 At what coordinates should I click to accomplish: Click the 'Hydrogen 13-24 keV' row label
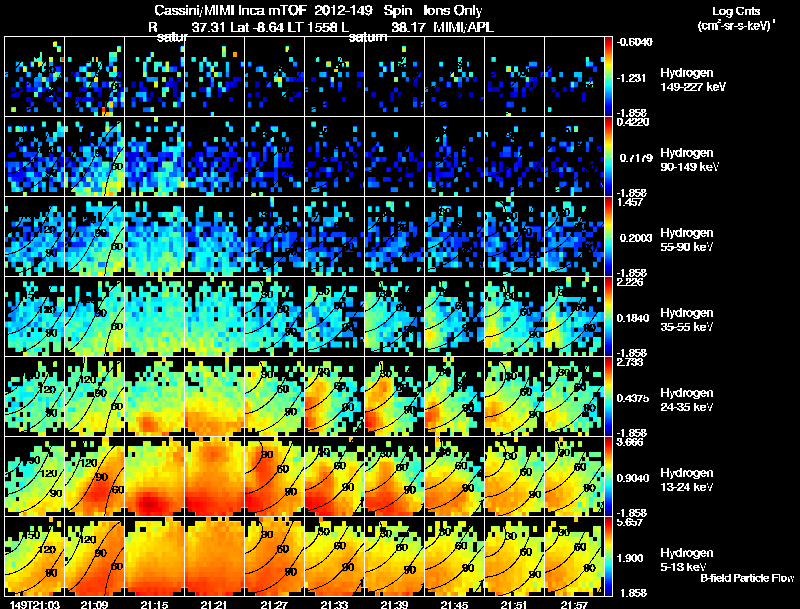click(x=687, y=480)
